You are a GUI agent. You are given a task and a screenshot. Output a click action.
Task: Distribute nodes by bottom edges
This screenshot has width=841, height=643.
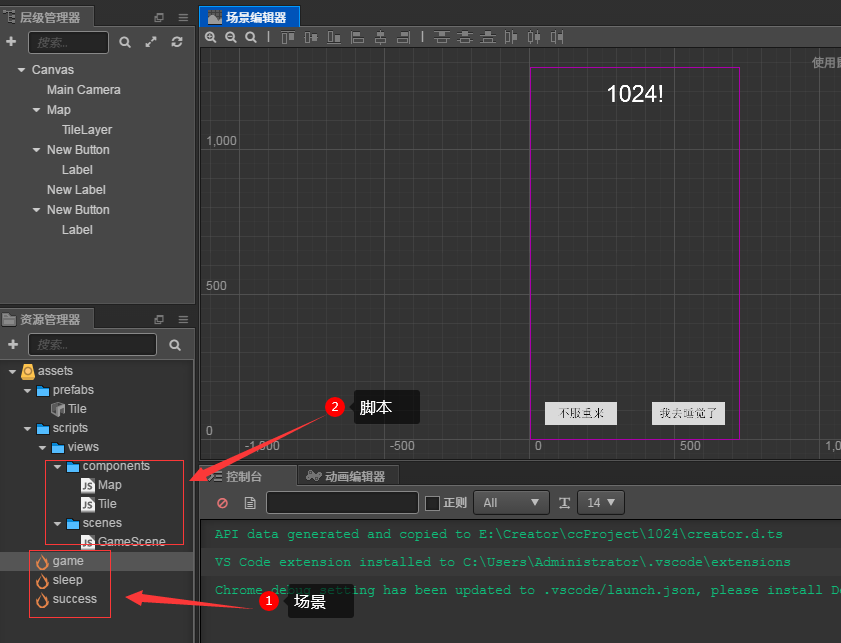[488, 37]
